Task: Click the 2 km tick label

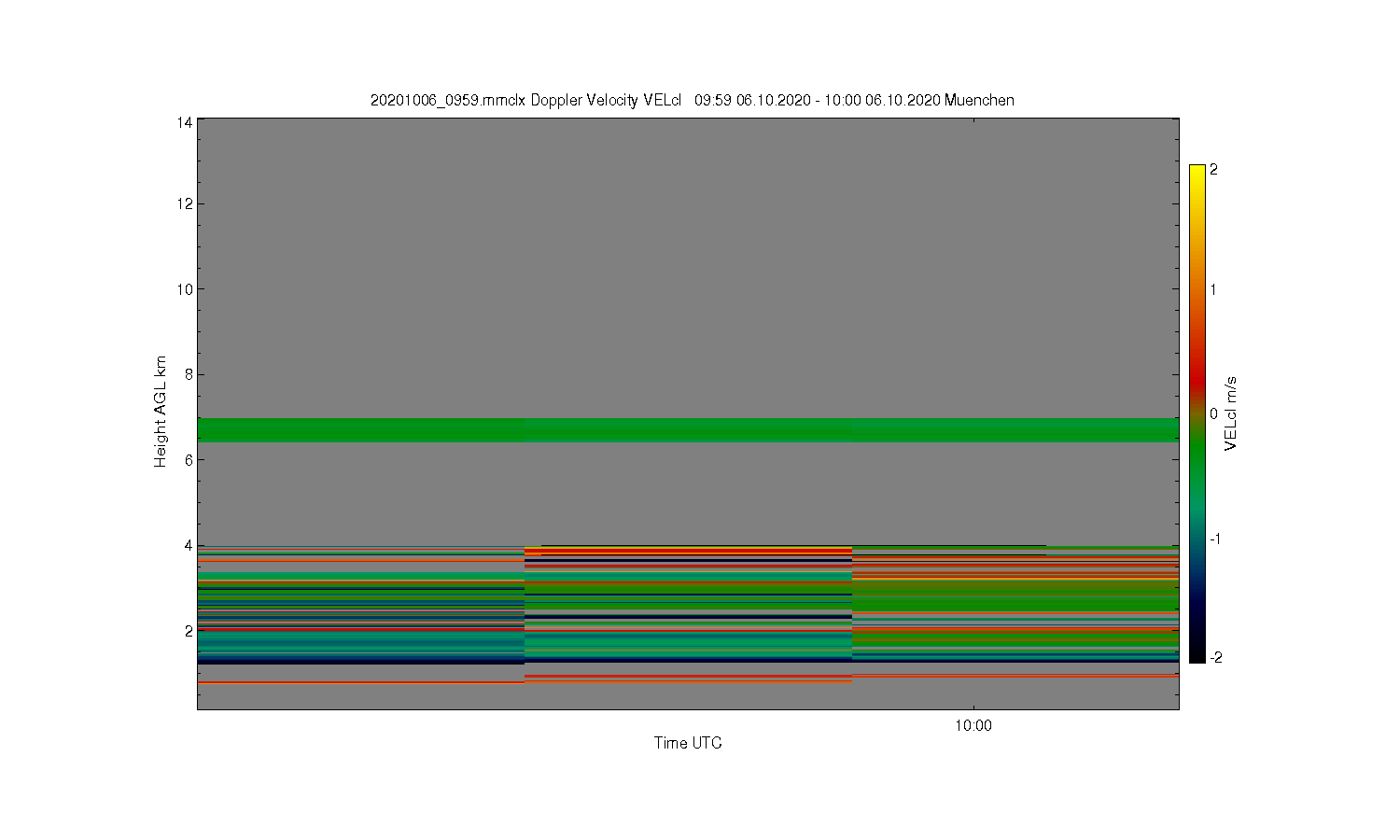Action: click(189, 631)
